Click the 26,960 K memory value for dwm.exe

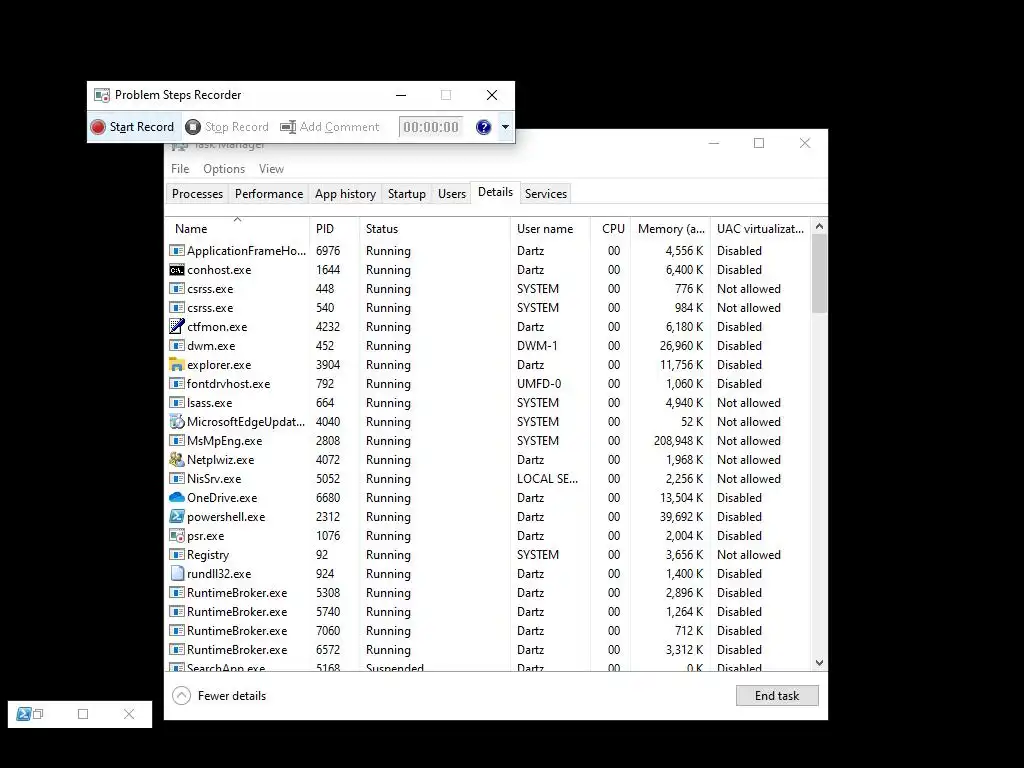click(682, 345)
